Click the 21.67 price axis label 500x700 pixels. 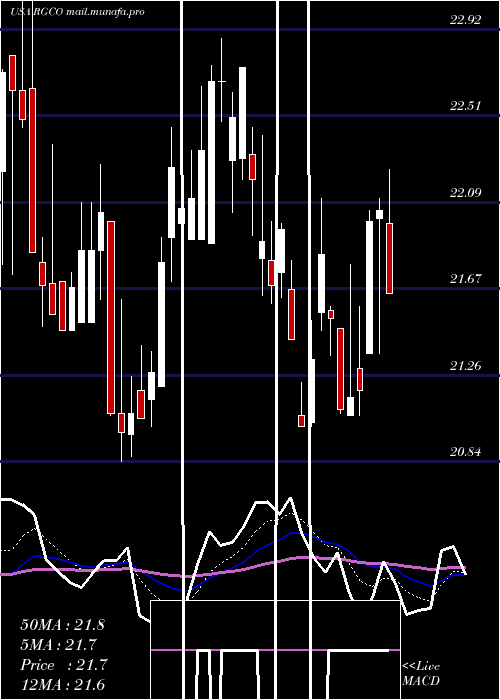(x=466, y=279)
